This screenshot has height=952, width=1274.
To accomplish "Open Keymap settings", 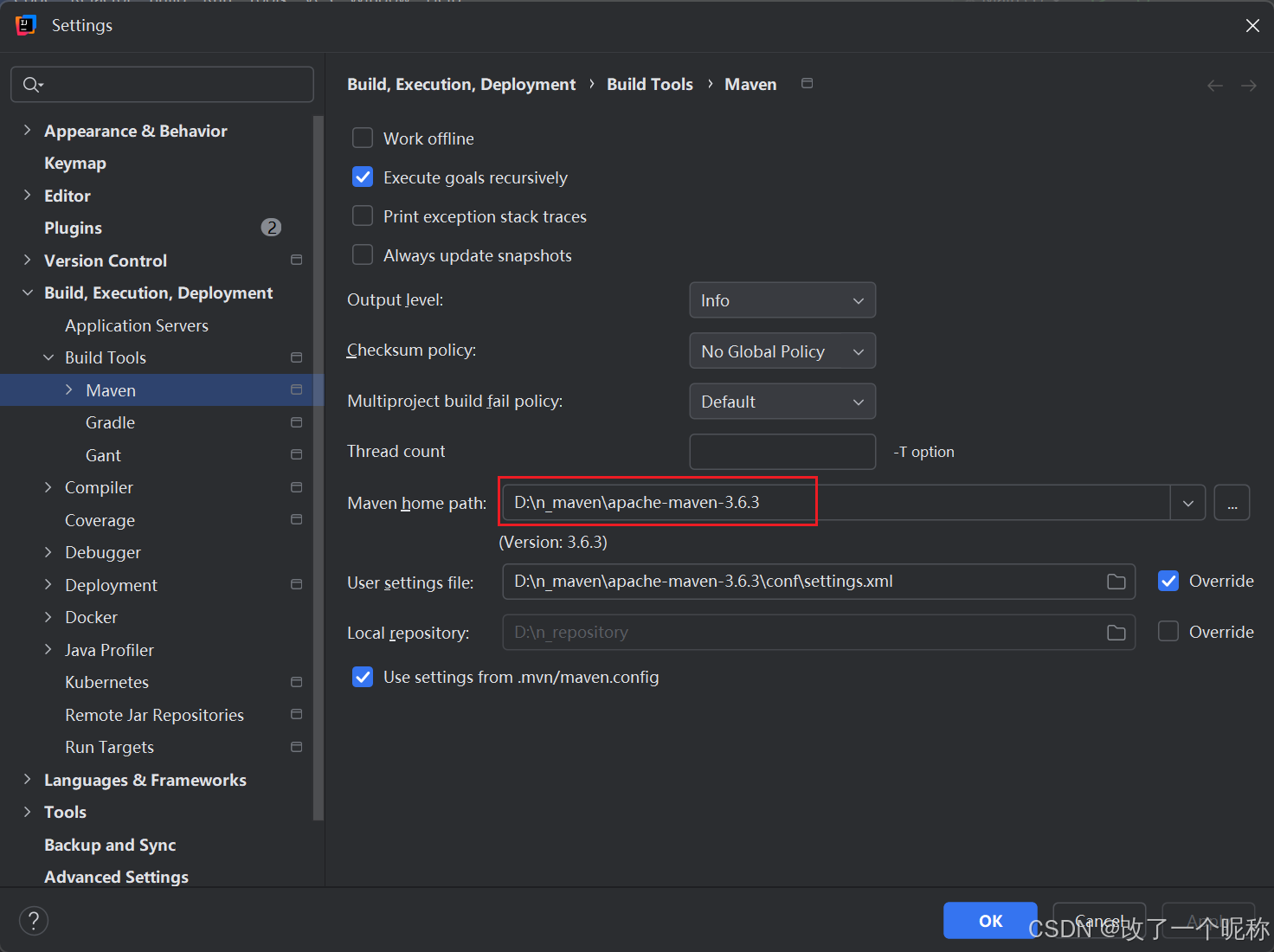I will point(75,163).
